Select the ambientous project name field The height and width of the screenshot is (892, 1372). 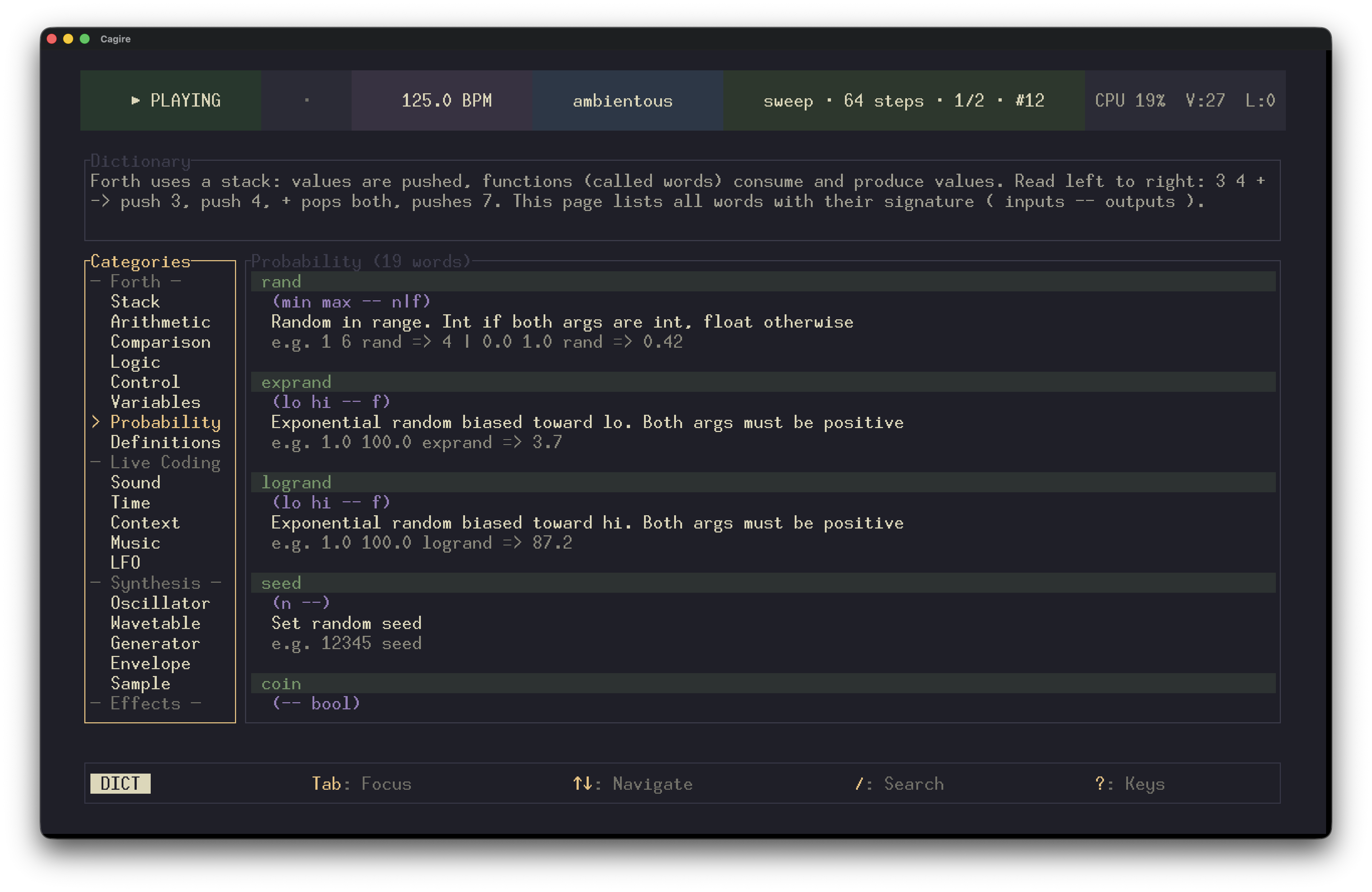click(622, 101)
